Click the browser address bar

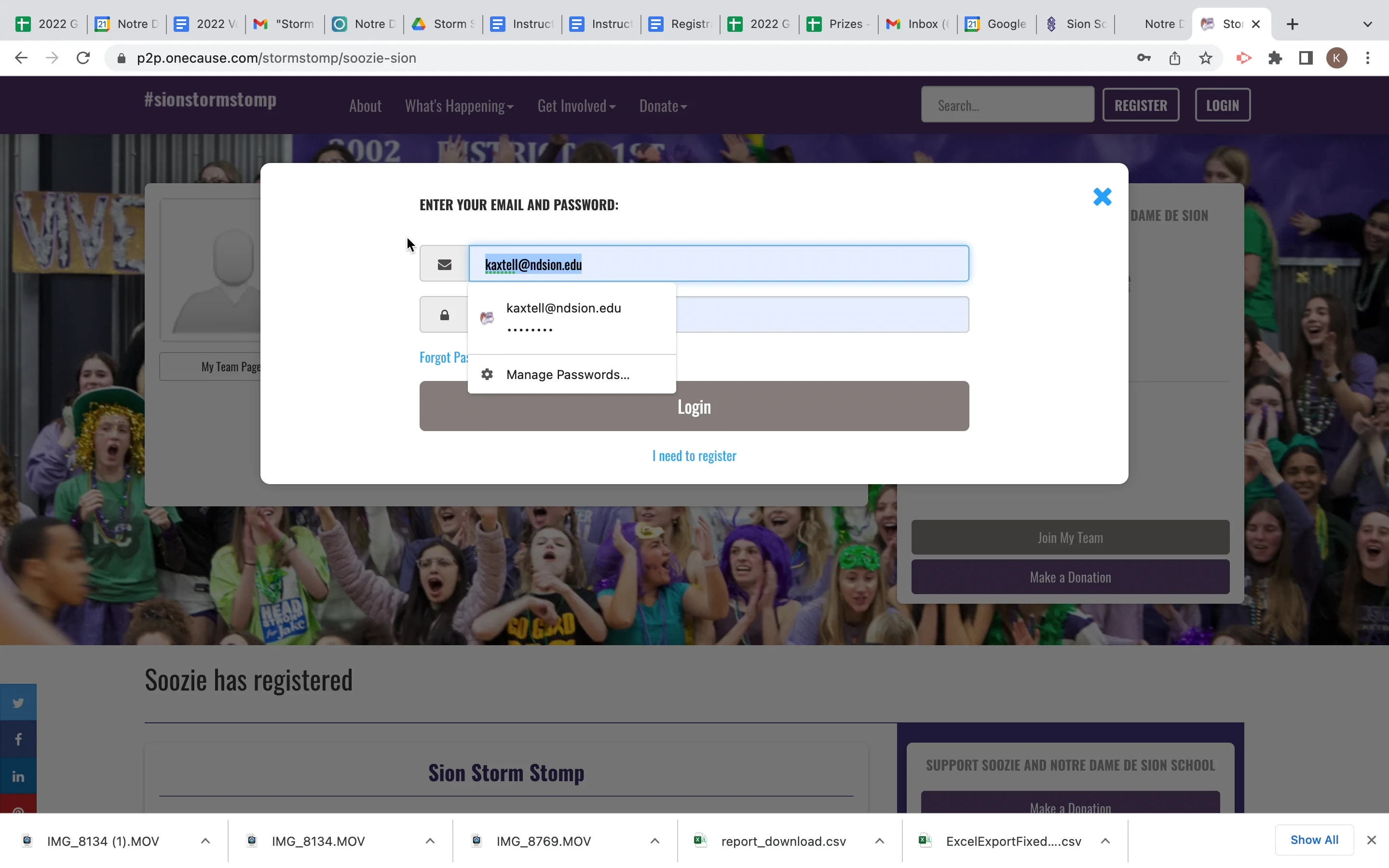[620, 58]
